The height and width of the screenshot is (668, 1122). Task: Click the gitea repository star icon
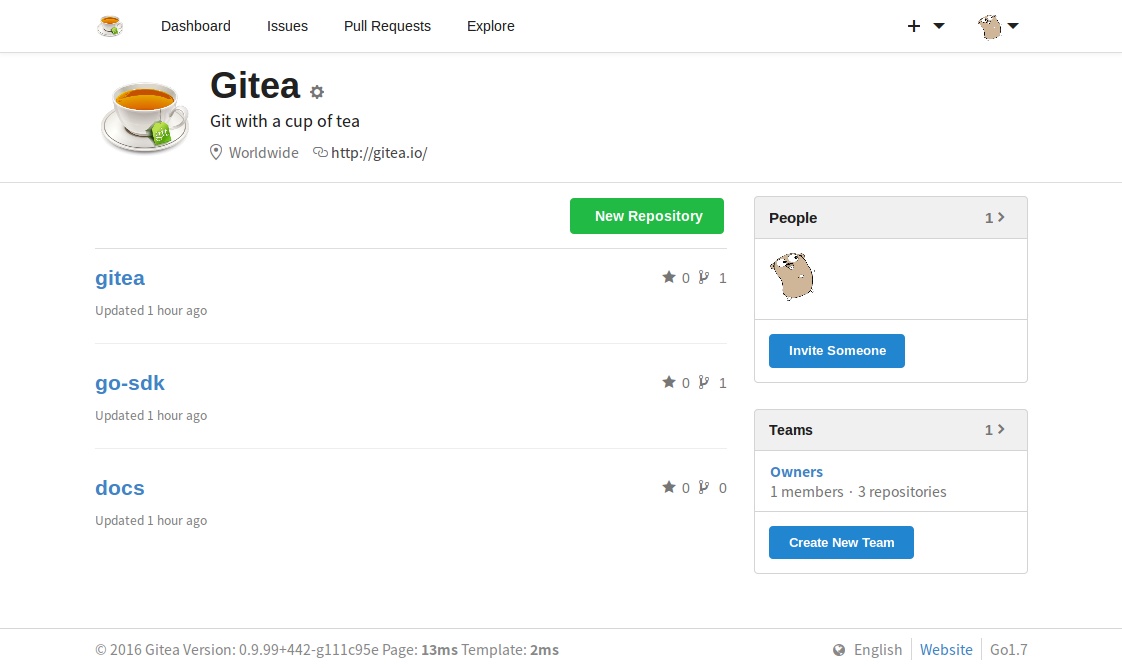(x=669, y=277)
